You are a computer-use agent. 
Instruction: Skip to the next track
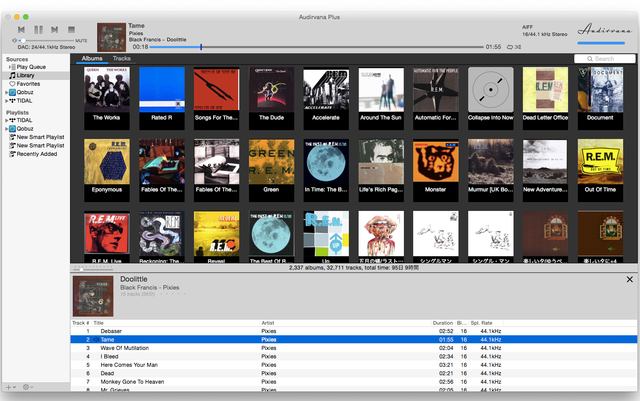click(54, 30)
